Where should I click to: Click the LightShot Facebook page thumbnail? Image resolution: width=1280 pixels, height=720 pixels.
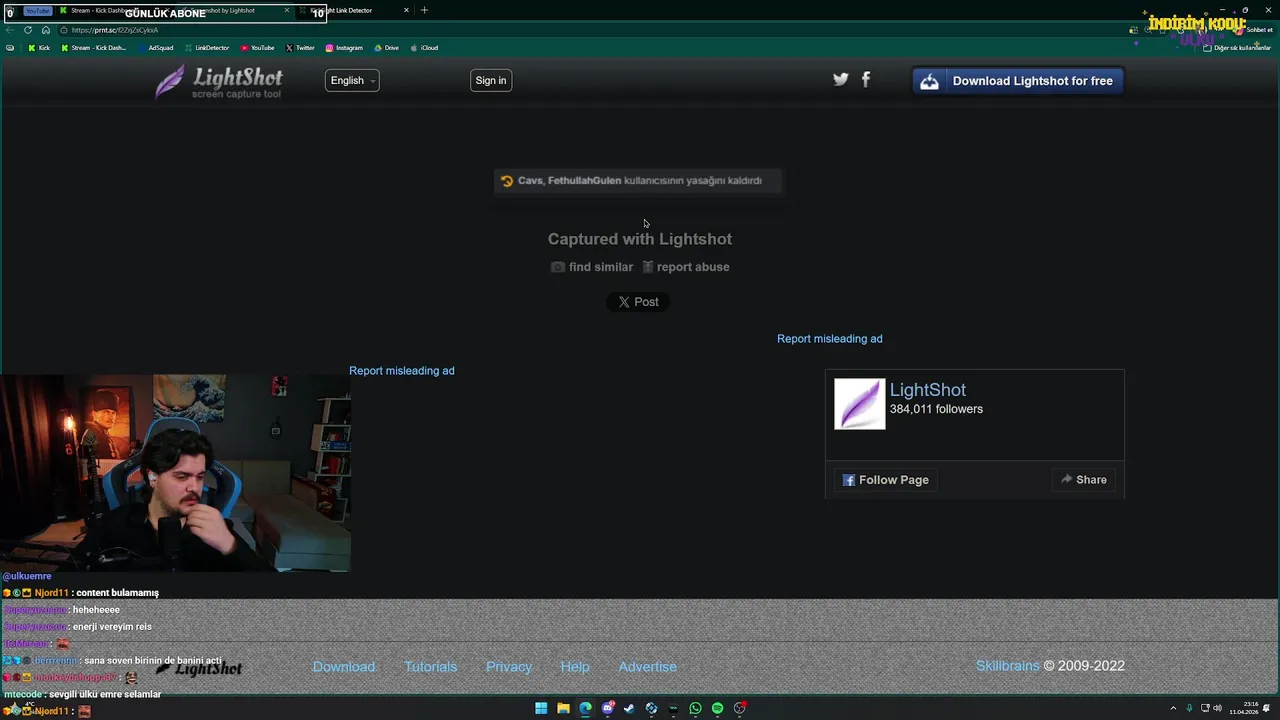click(860, 404)
